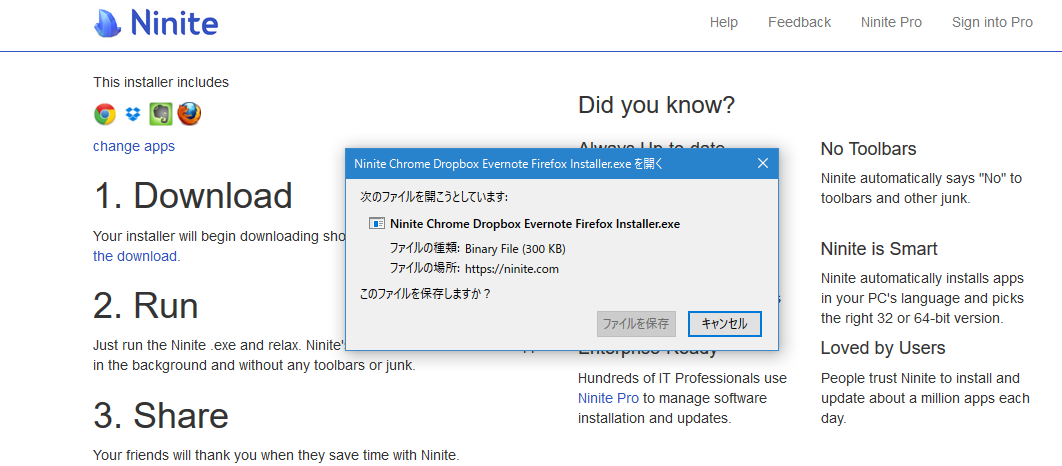Click the Dropbox icon in installer list
Image resolution: width=1062 pixels, height=466 pixels.
click(133, 114)
